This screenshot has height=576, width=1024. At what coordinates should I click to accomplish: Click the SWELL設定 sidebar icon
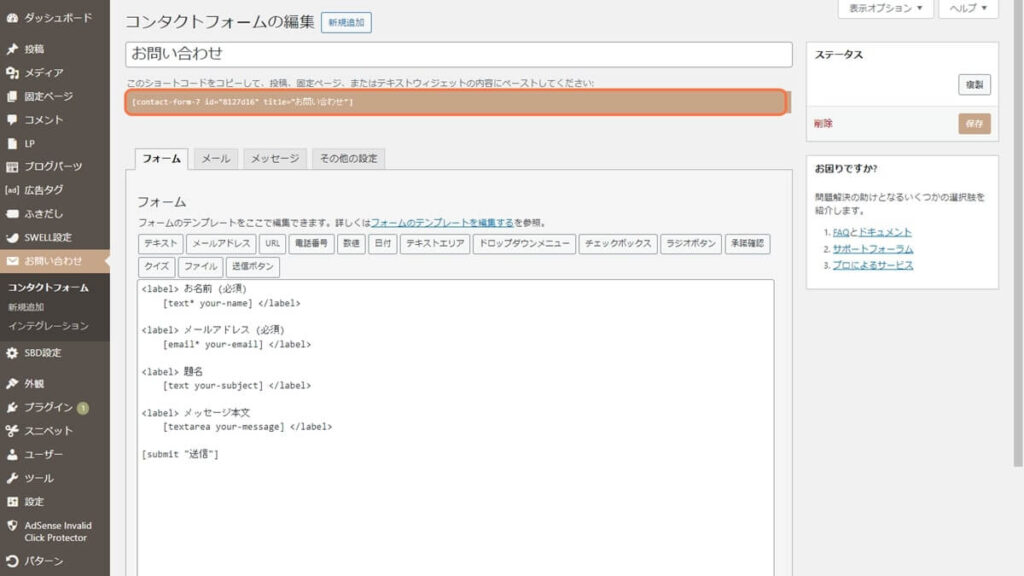tap(12, 238)
